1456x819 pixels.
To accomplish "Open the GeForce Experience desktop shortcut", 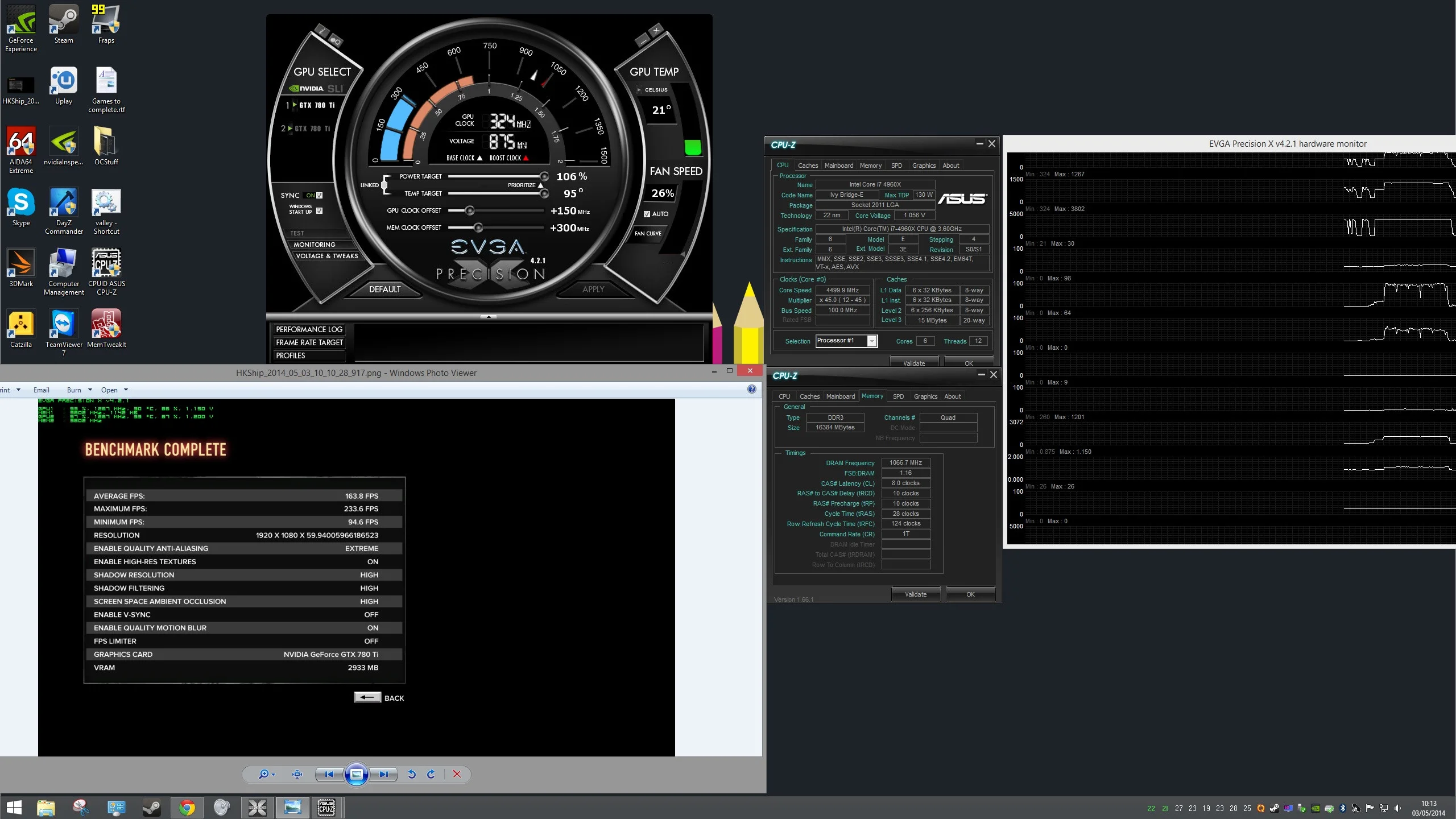I will (21, 29).
